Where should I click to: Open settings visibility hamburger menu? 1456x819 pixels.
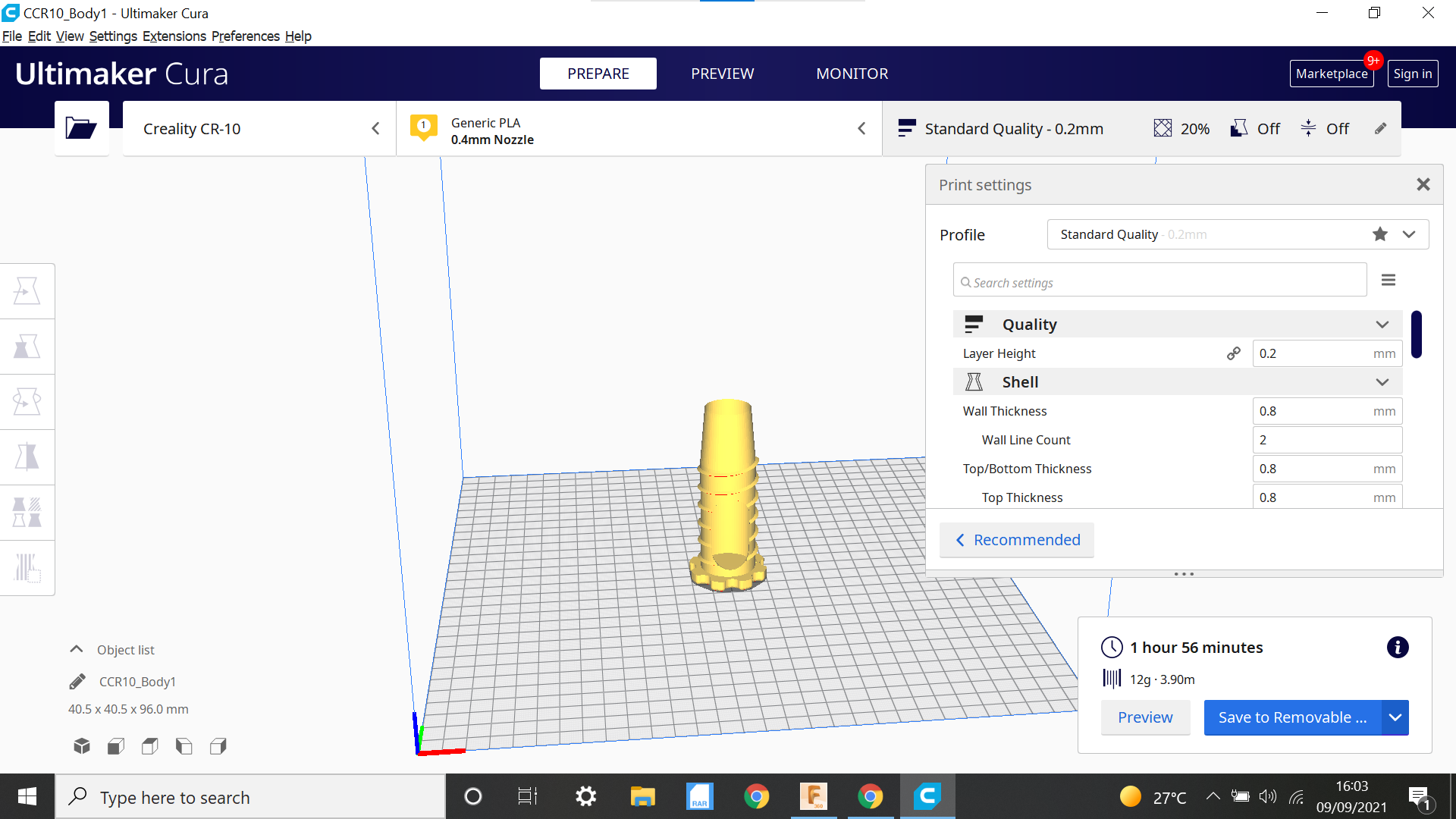click(x=1389, y=281)
